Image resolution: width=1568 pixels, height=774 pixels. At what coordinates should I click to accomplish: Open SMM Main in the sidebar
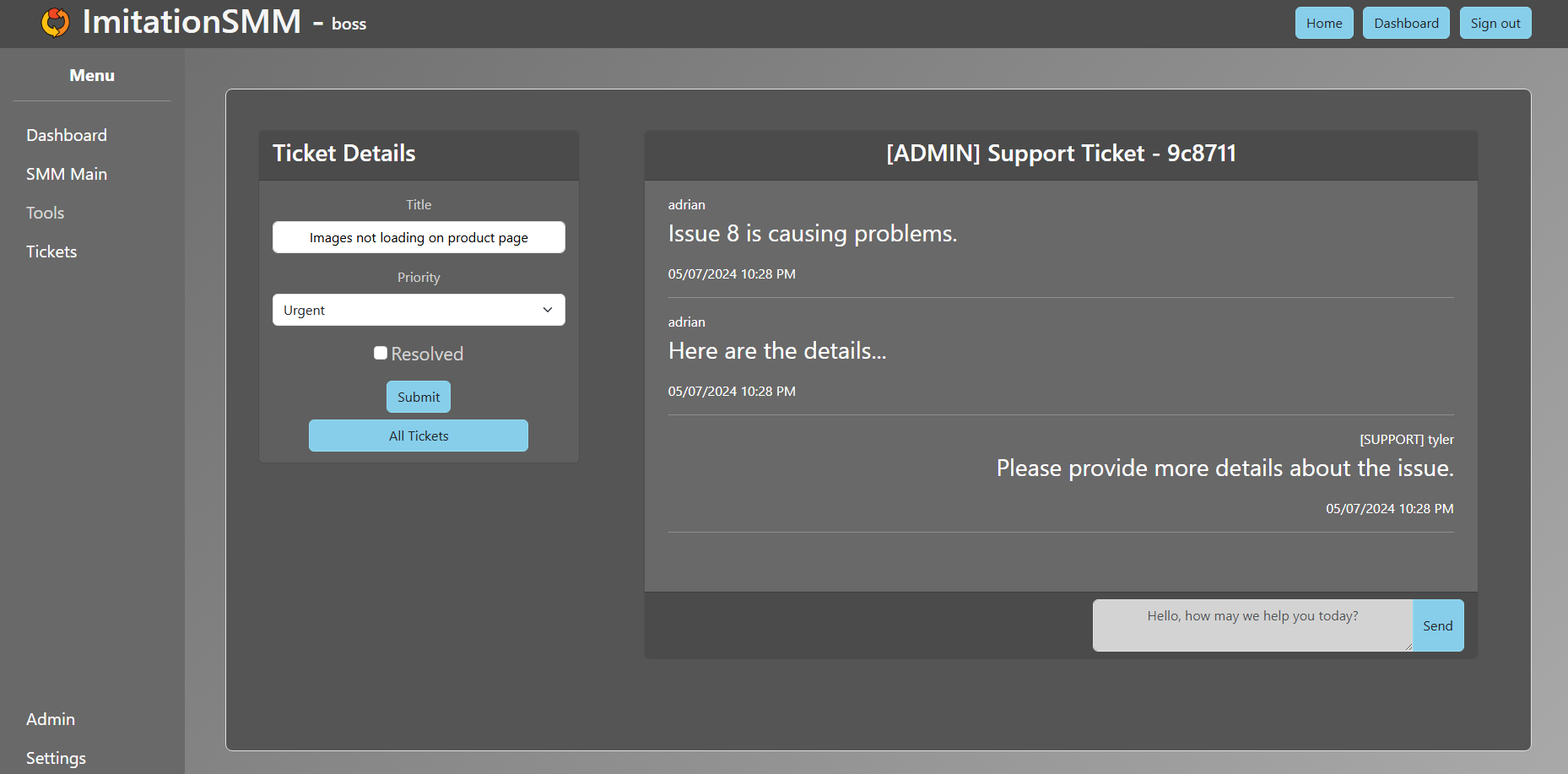[67, 174]
